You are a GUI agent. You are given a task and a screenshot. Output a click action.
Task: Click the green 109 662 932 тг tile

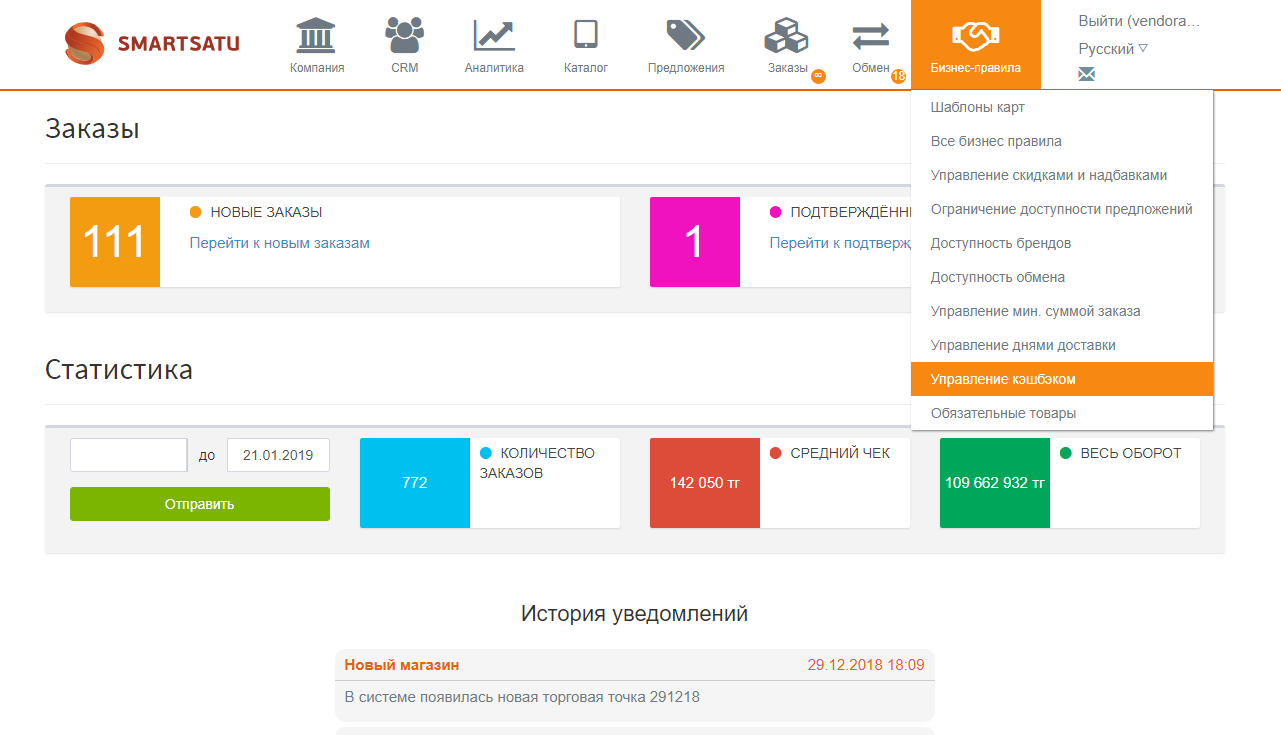point(995,483)
